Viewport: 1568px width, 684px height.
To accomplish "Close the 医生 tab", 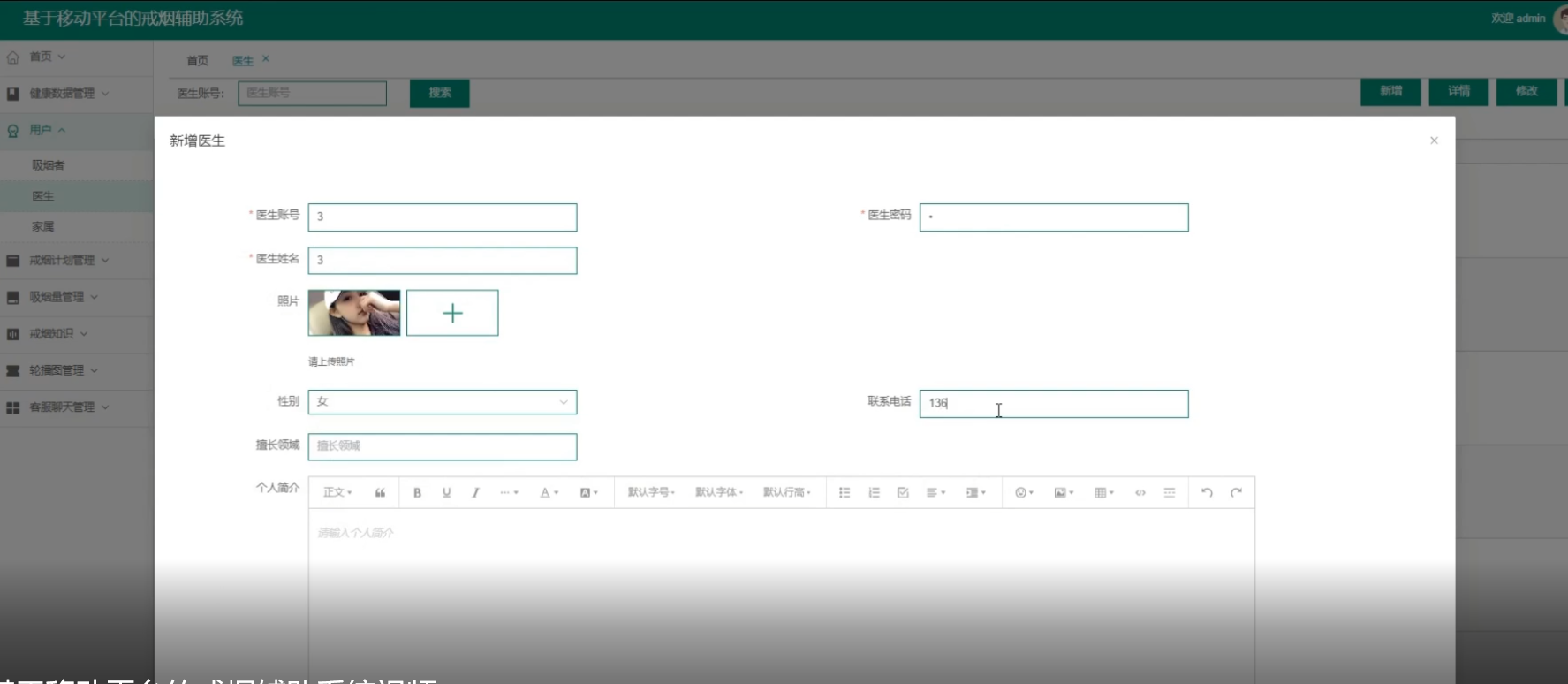I will 266,59.
